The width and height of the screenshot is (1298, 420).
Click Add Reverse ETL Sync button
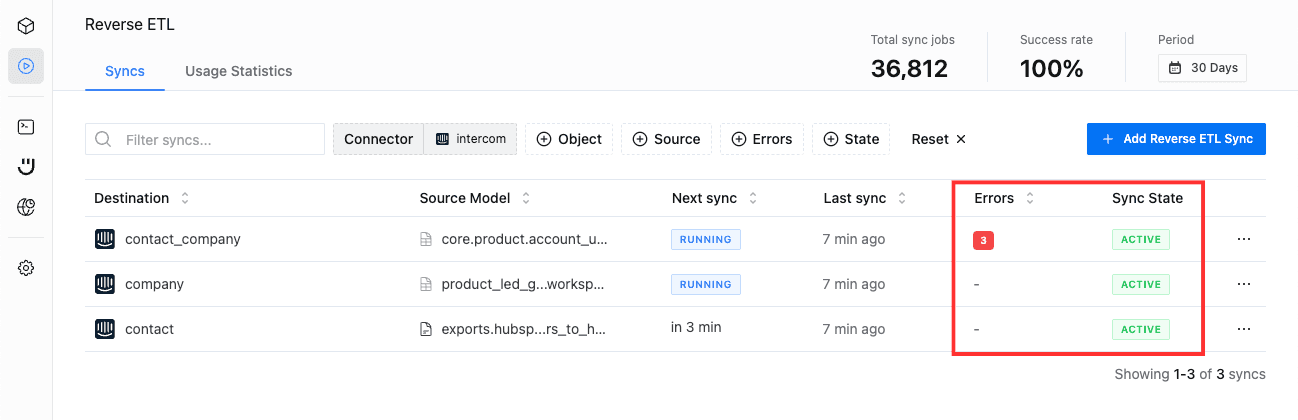pos(1176,139)
